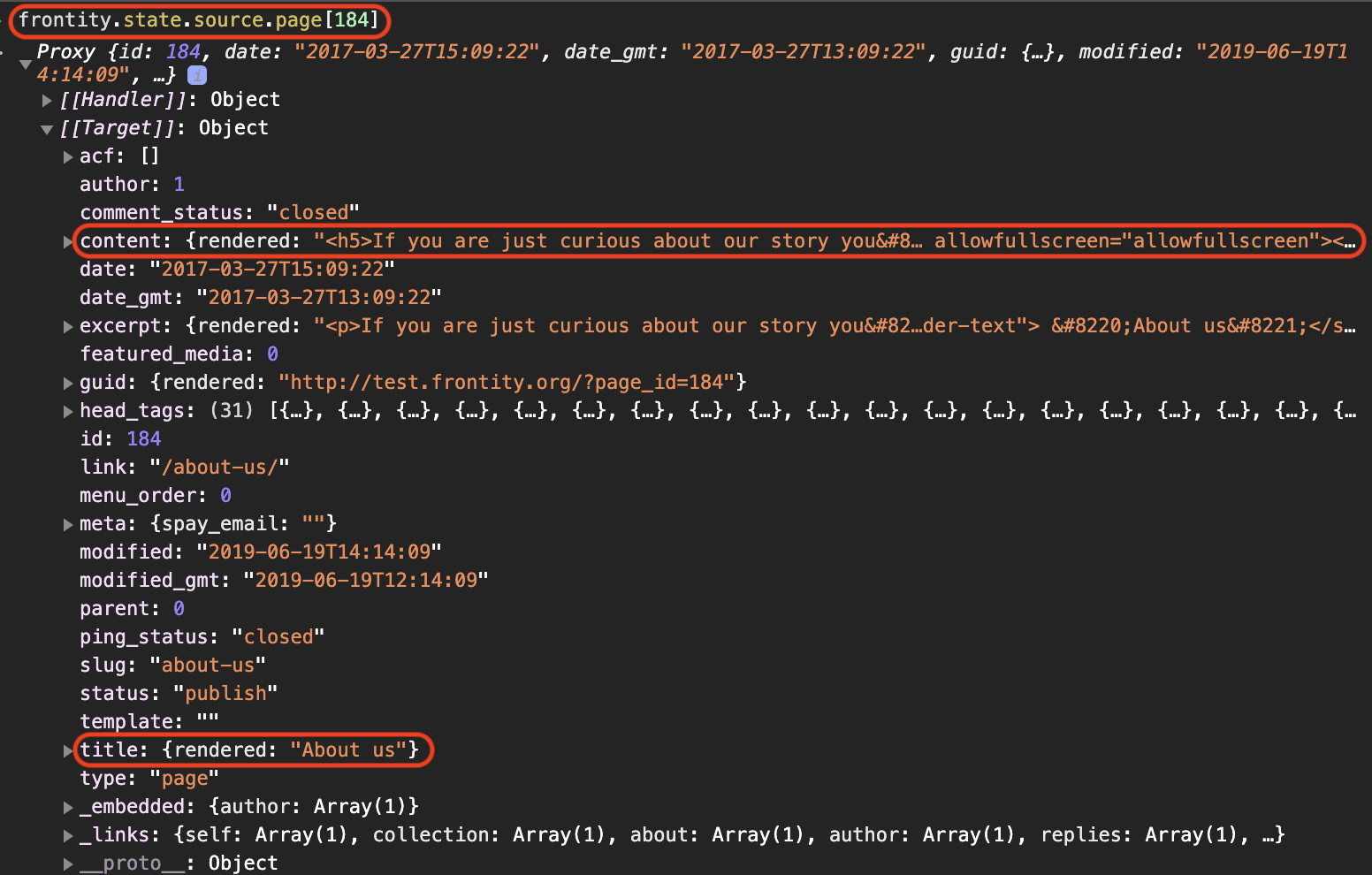This screenshot has height=875, width=1372.
Task: Expand the excerpt rendered property
Action: tap(68, 327)
